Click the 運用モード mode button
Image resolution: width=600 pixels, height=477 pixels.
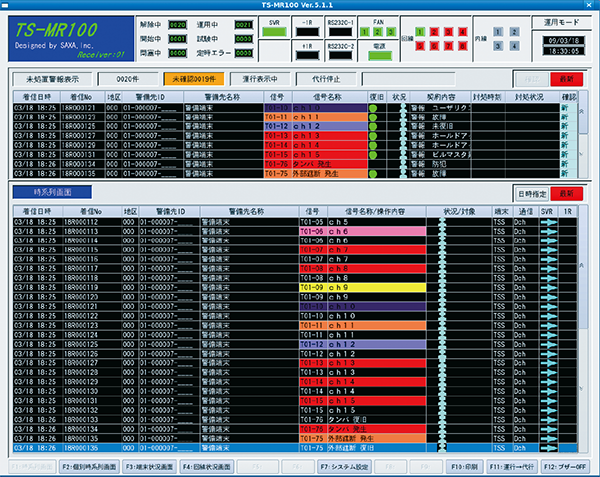[562, 23]
